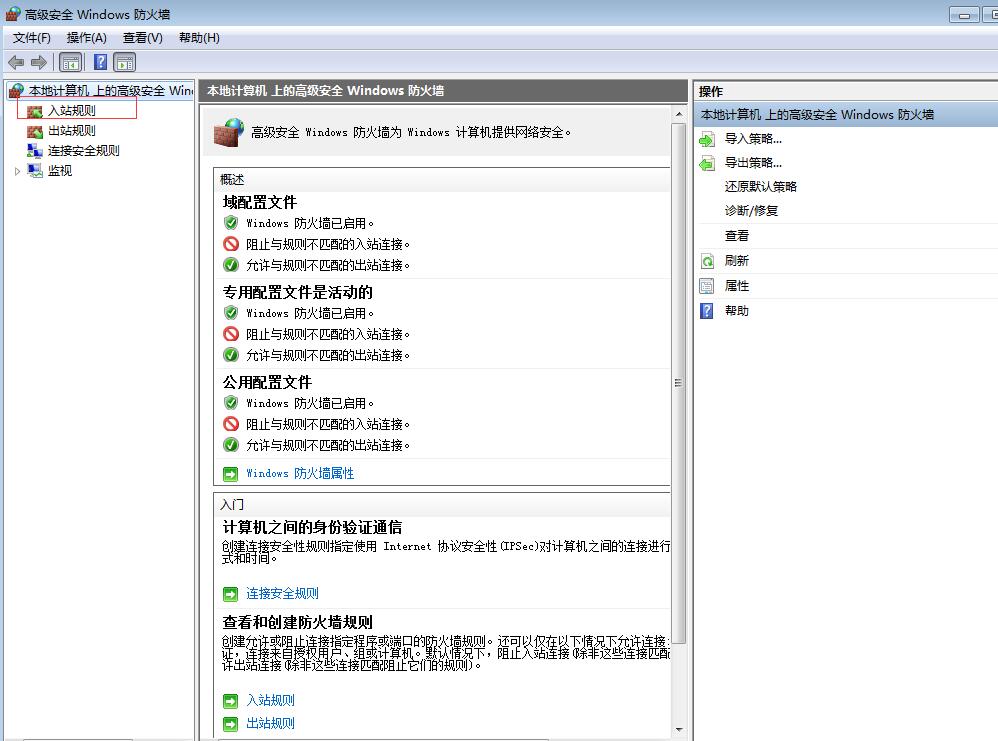This screenshot has height=741, width=998.
Task: Click the 域配置文件 heading
Action: pos(260,202)
